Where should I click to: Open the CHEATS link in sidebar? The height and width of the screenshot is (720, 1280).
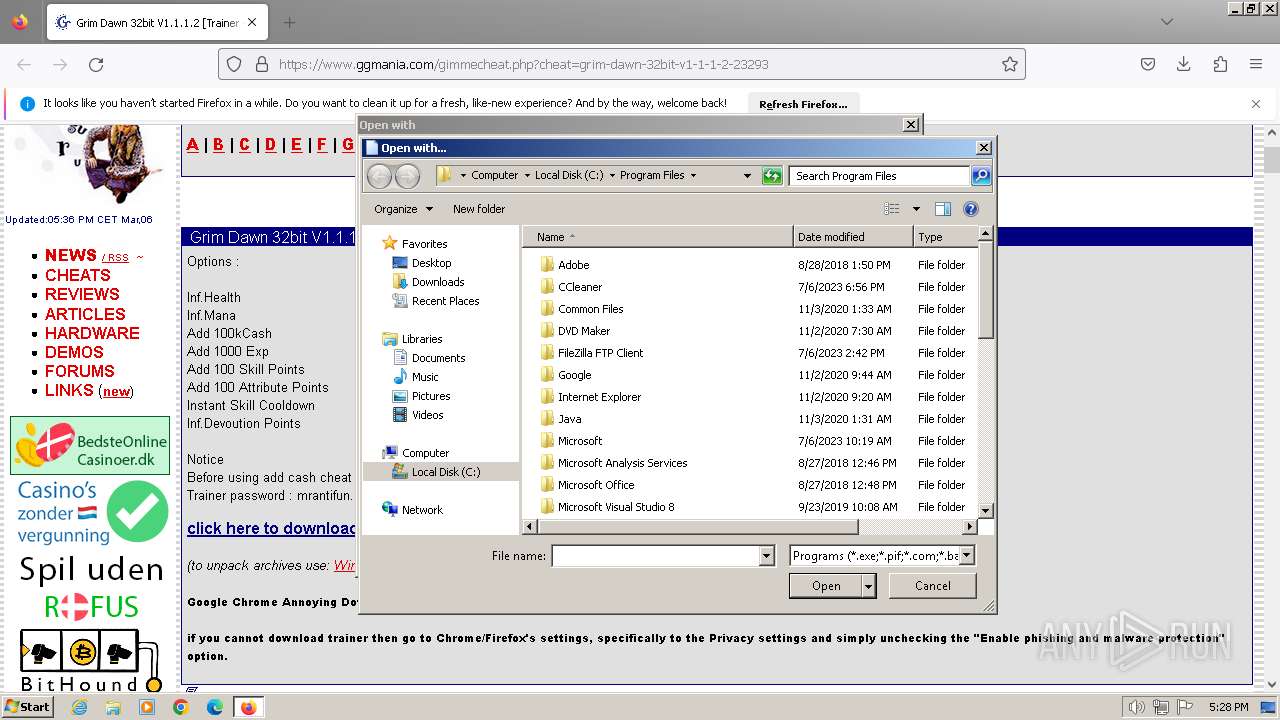pyautogui.click(x=77, y=275)
